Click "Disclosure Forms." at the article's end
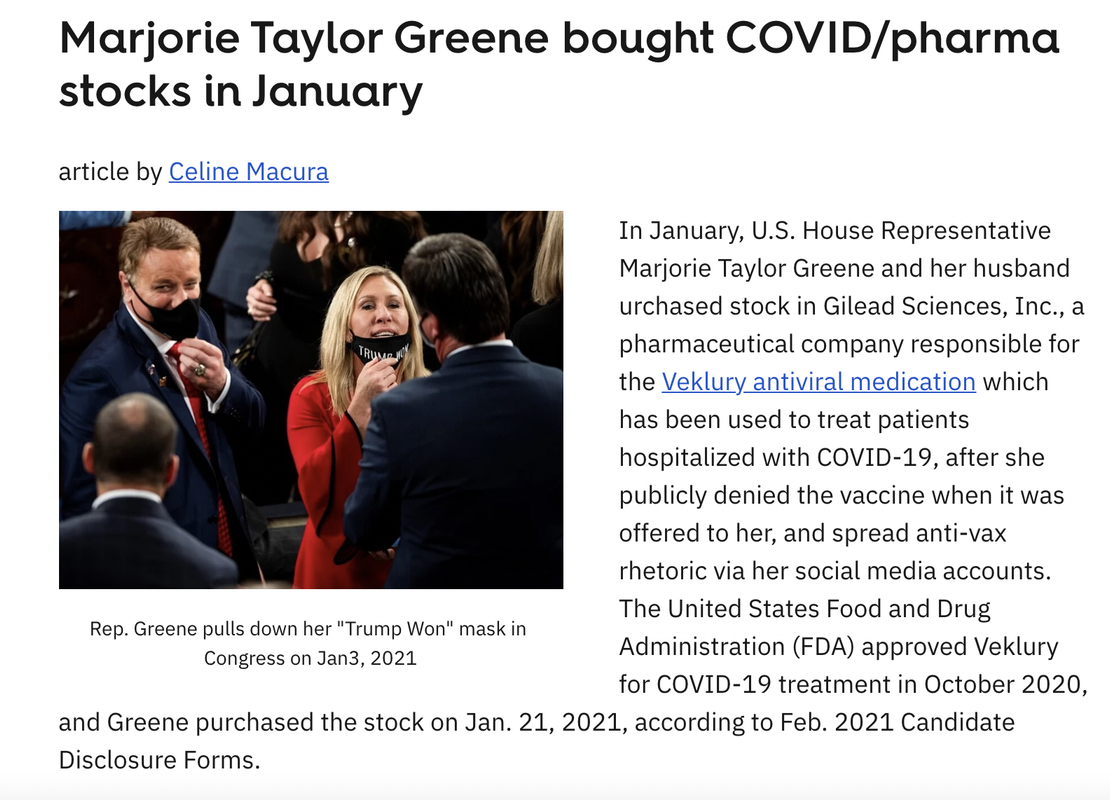 [159, 760]
